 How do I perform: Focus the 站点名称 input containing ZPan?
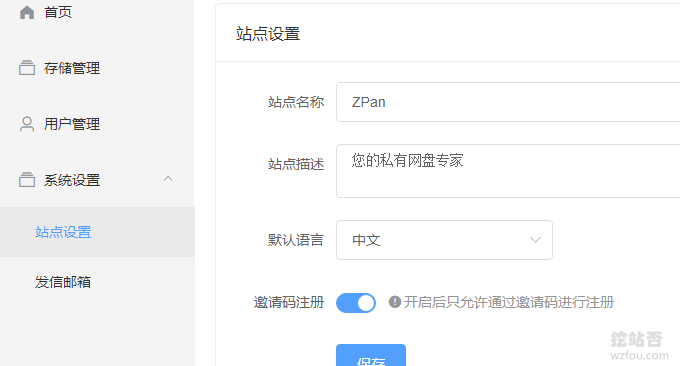[508, 102]
